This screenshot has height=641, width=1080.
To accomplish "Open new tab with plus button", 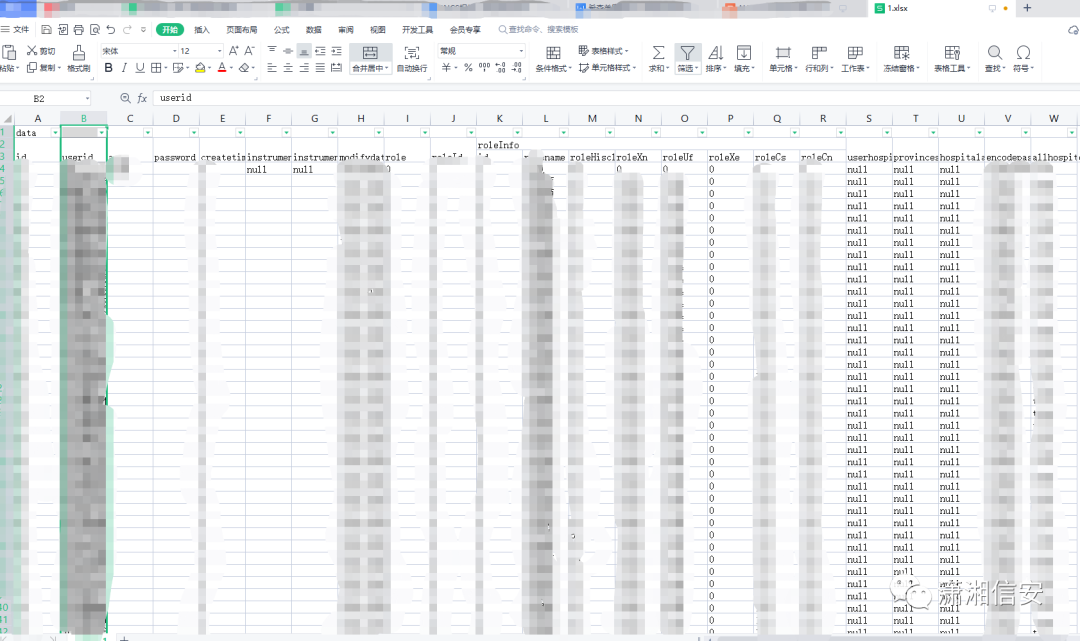I will (1027, 8).
